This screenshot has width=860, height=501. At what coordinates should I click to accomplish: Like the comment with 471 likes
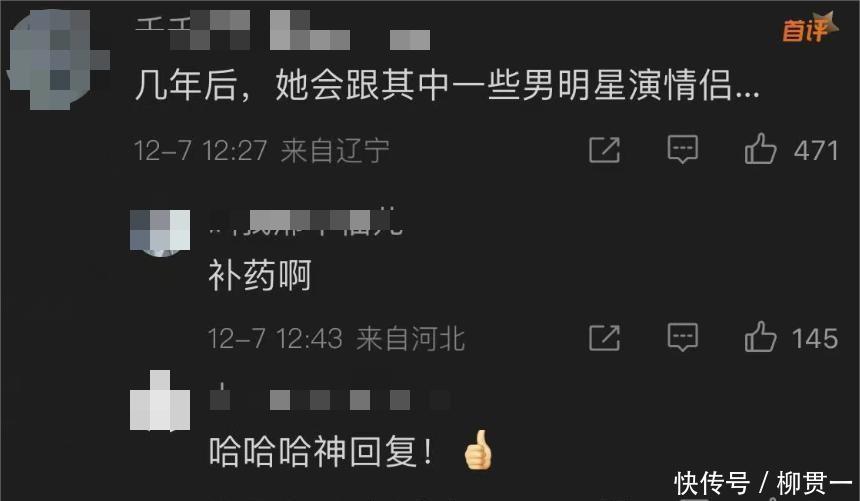point(760,149)
